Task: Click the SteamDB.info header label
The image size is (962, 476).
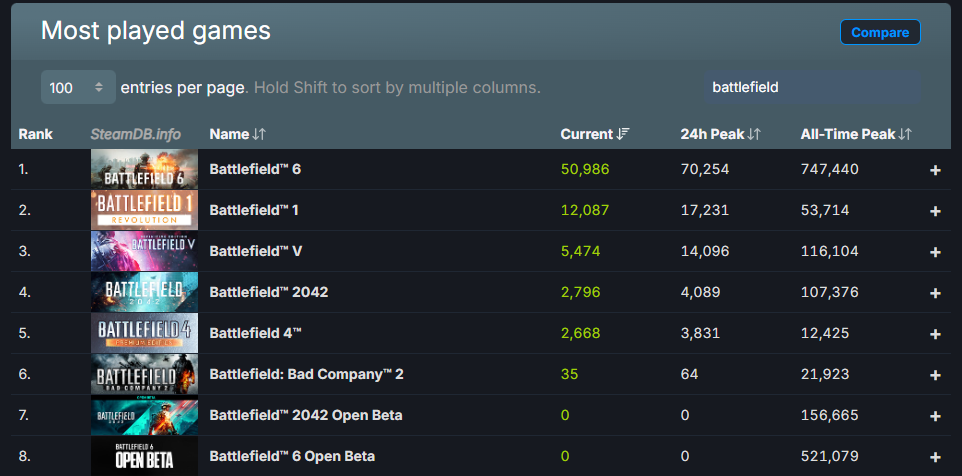Action: pyautogui.click(x=136, y=134)
